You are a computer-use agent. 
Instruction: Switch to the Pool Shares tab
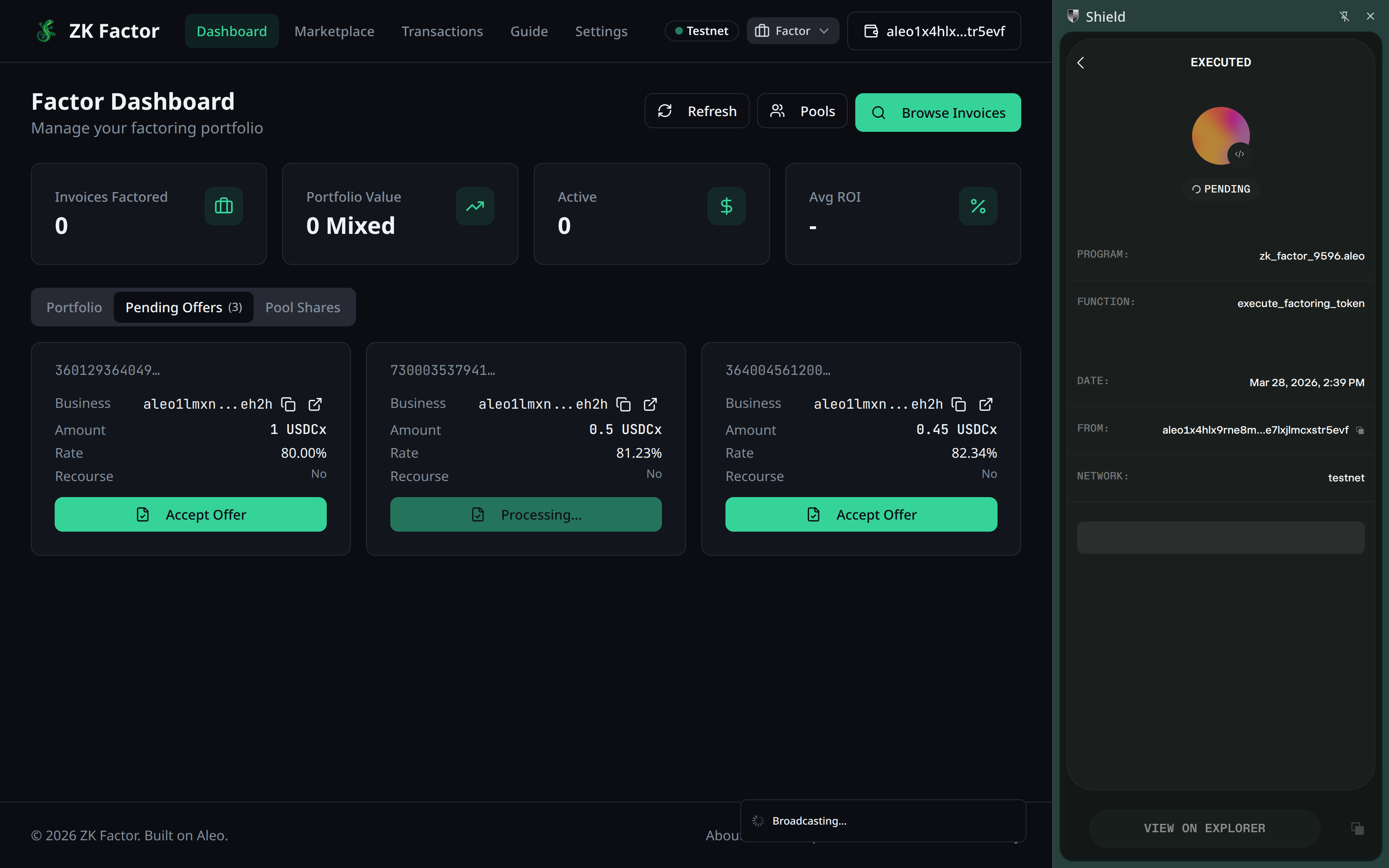click(x=303, y=307)
